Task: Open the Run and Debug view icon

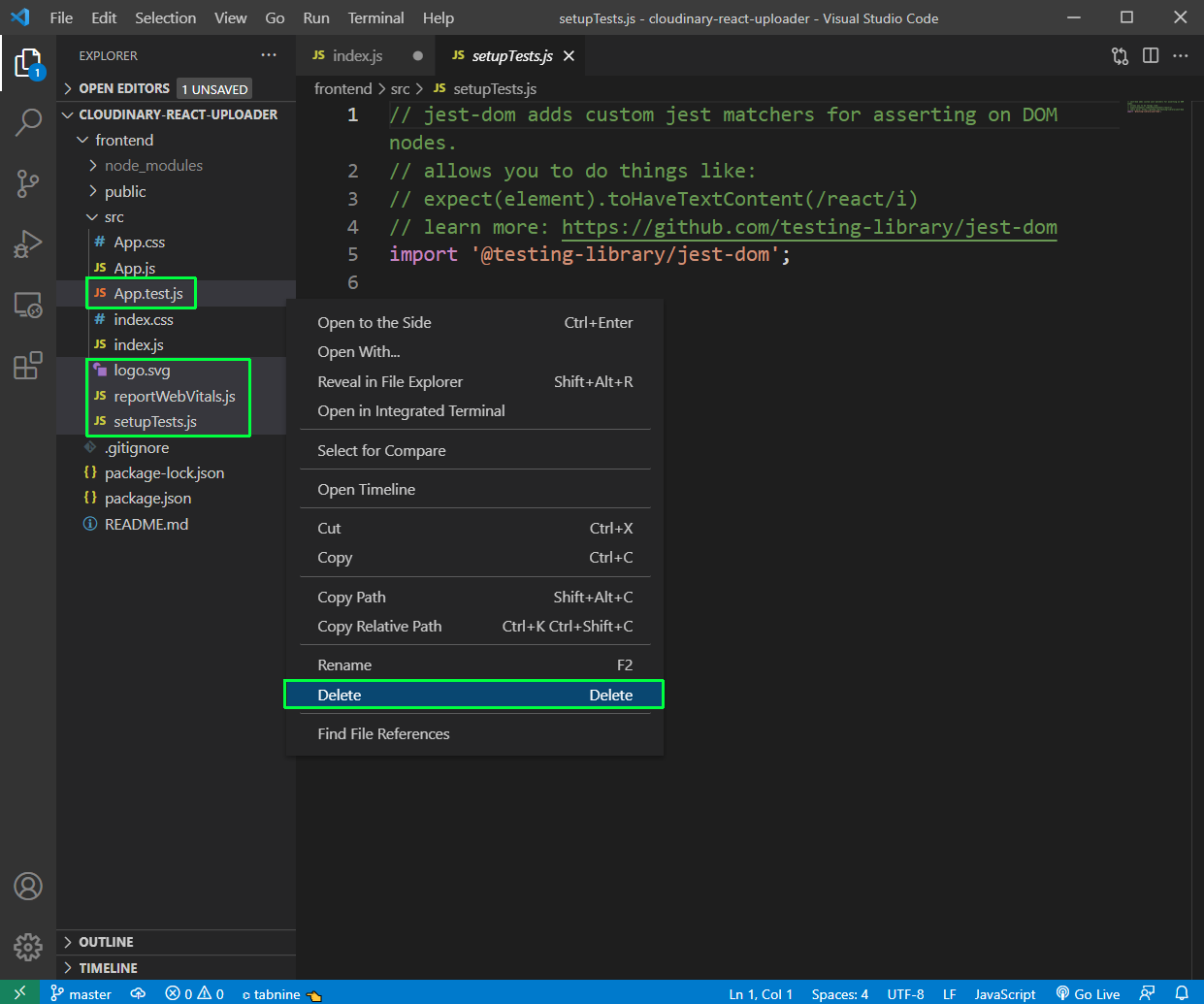Action: 28,243
